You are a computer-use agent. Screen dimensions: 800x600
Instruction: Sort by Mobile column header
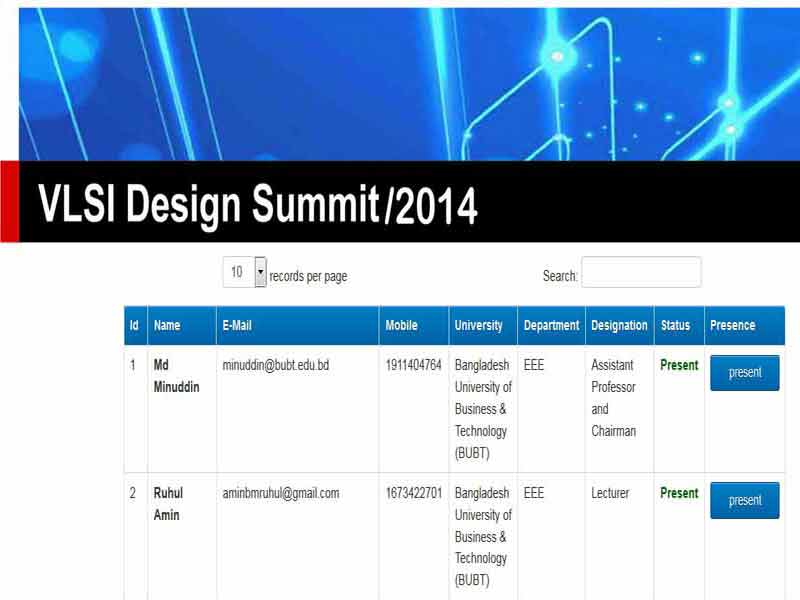click(414, 326)
